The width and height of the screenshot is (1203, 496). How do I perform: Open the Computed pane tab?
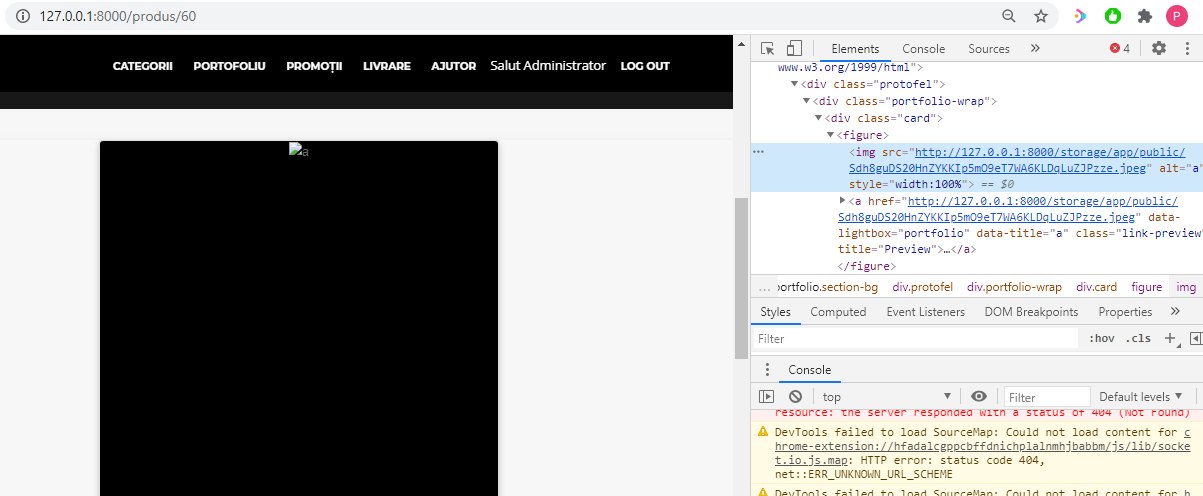point(838,312)
